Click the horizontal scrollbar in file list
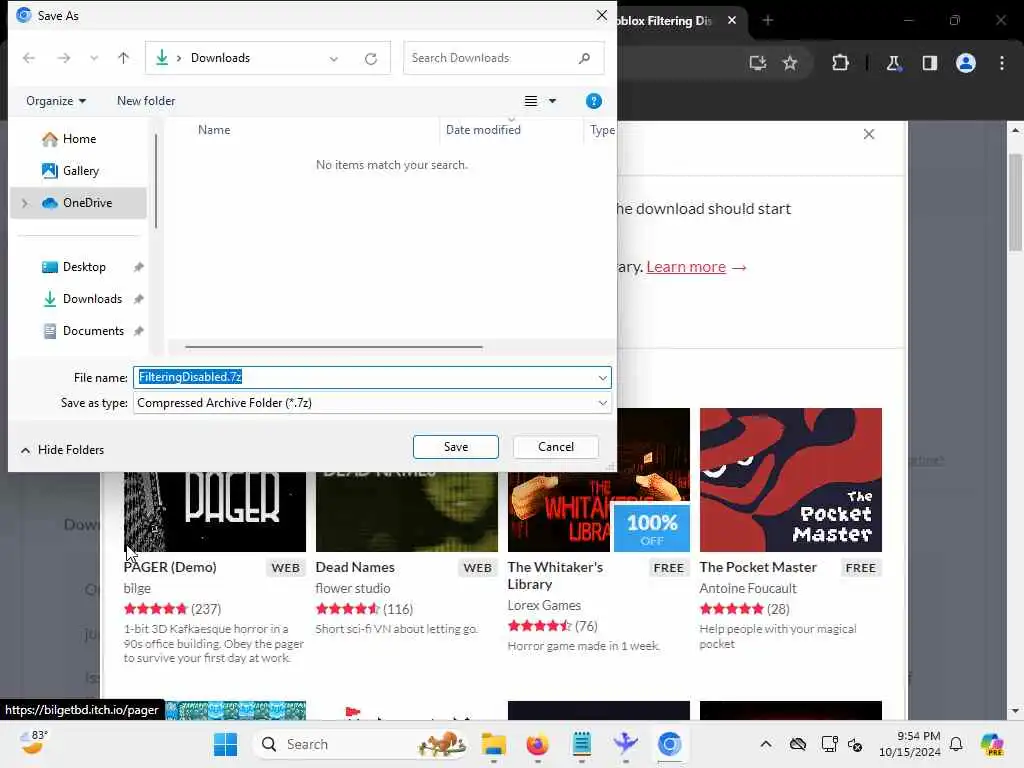Image resolution: width=1024 pixels, height=768 pixels. point(334,347)
